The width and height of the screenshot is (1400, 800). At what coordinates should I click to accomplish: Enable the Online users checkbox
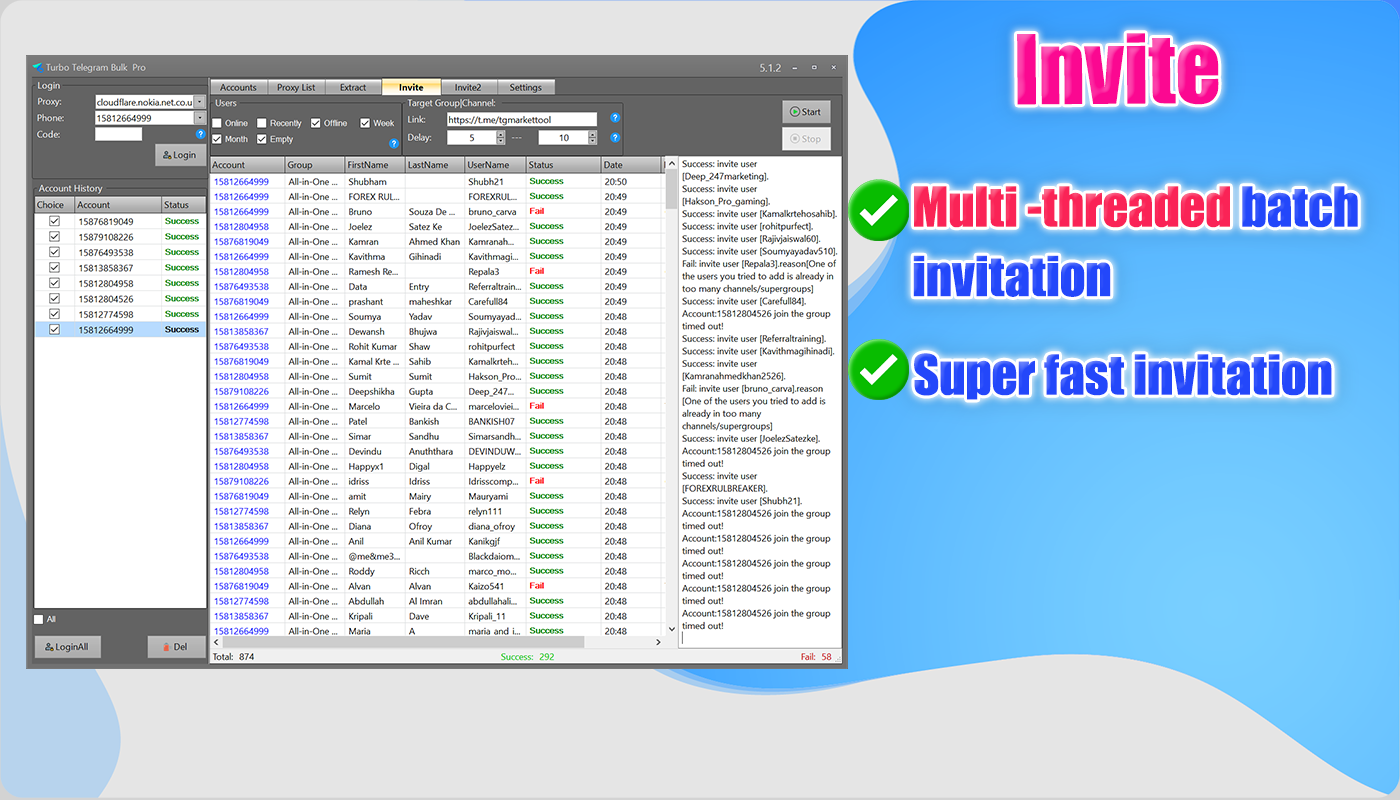coord(217,123)
